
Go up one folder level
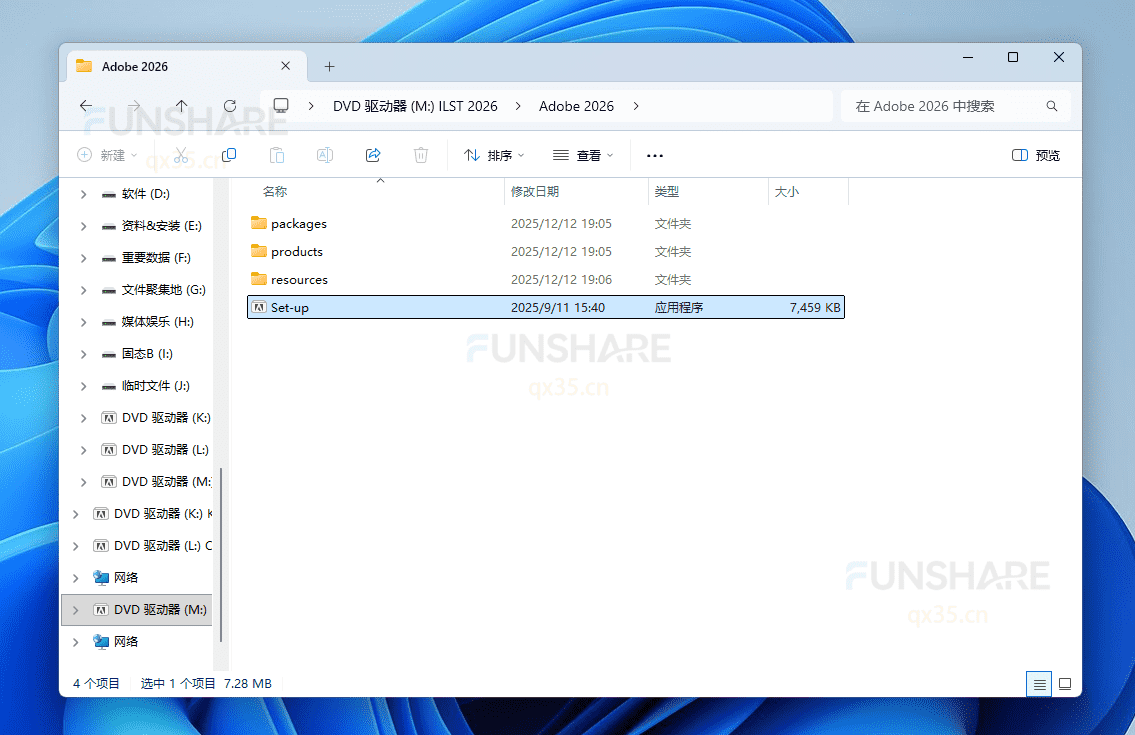[182, 106]
